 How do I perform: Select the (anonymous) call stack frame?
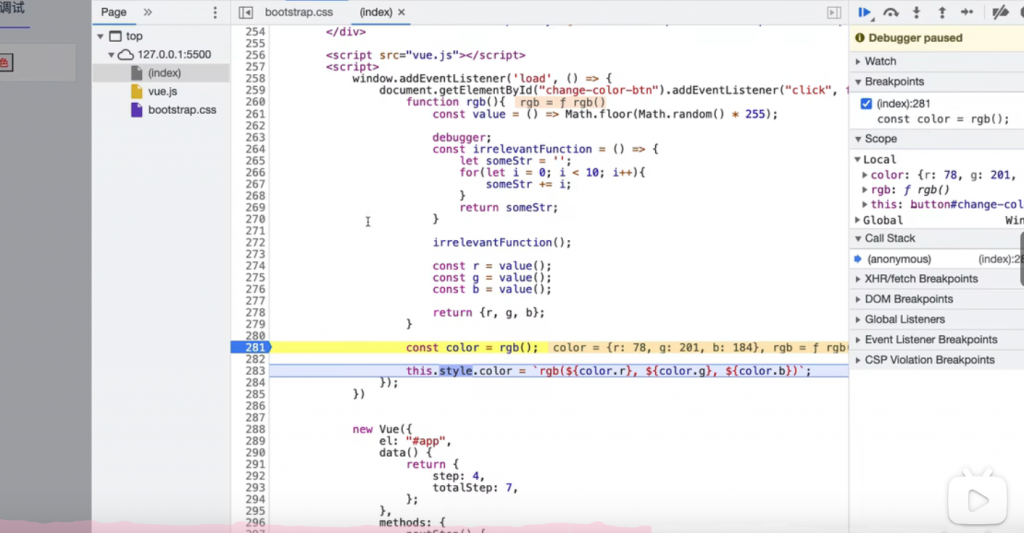[899, 259]
